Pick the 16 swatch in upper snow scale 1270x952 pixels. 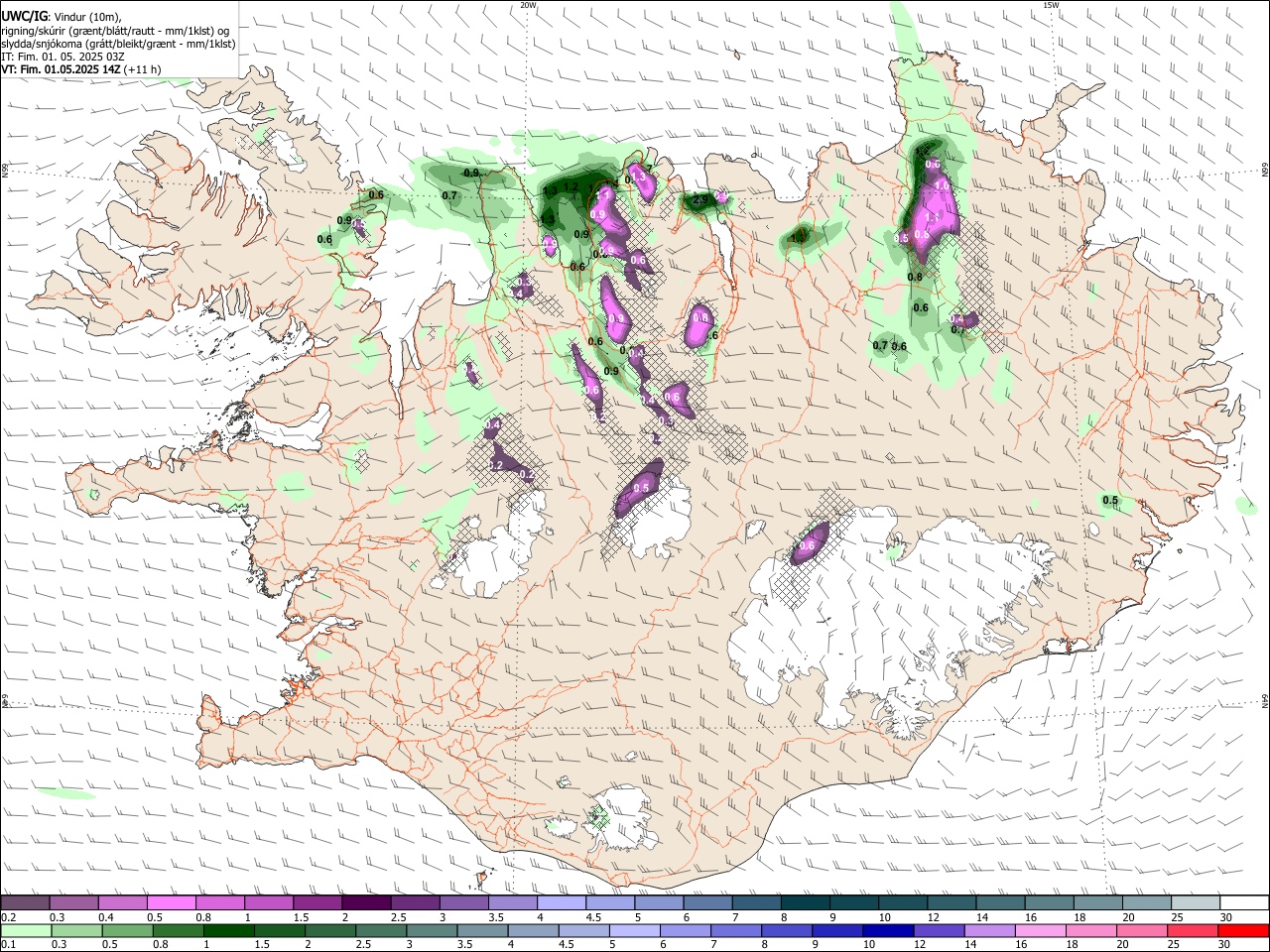pyautogui.click(x=1049, y=902)
